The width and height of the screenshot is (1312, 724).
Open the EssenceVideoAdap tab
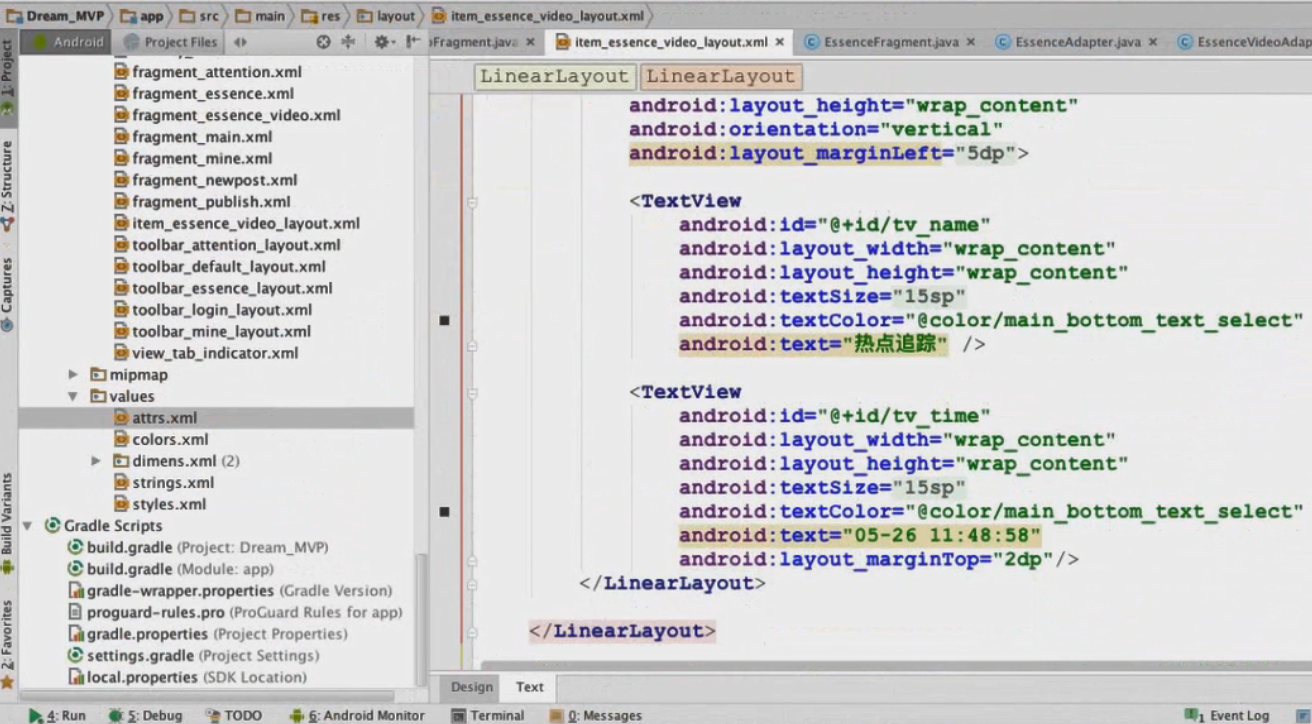[x=1244, y=42]
